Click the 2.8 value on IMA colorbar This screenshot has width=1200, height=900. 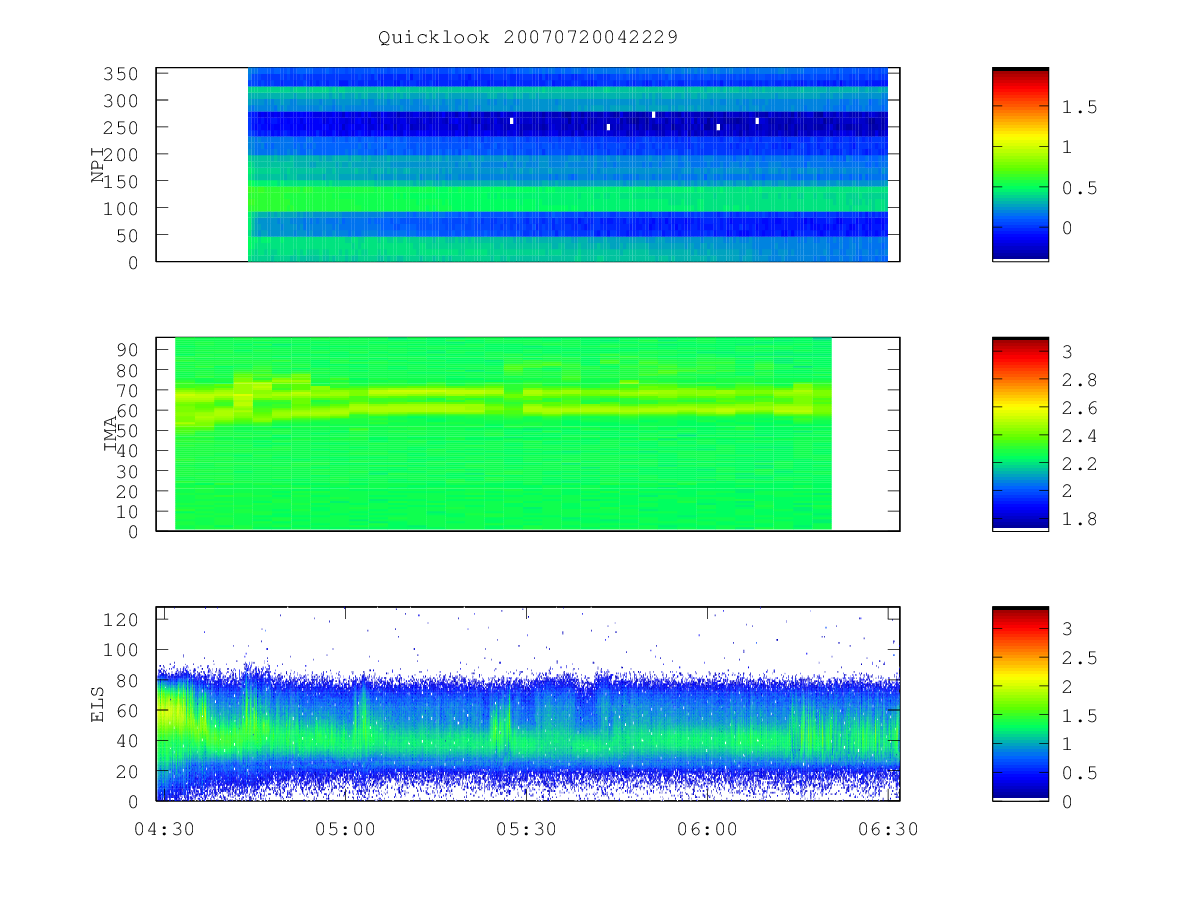coord(1079,380)
